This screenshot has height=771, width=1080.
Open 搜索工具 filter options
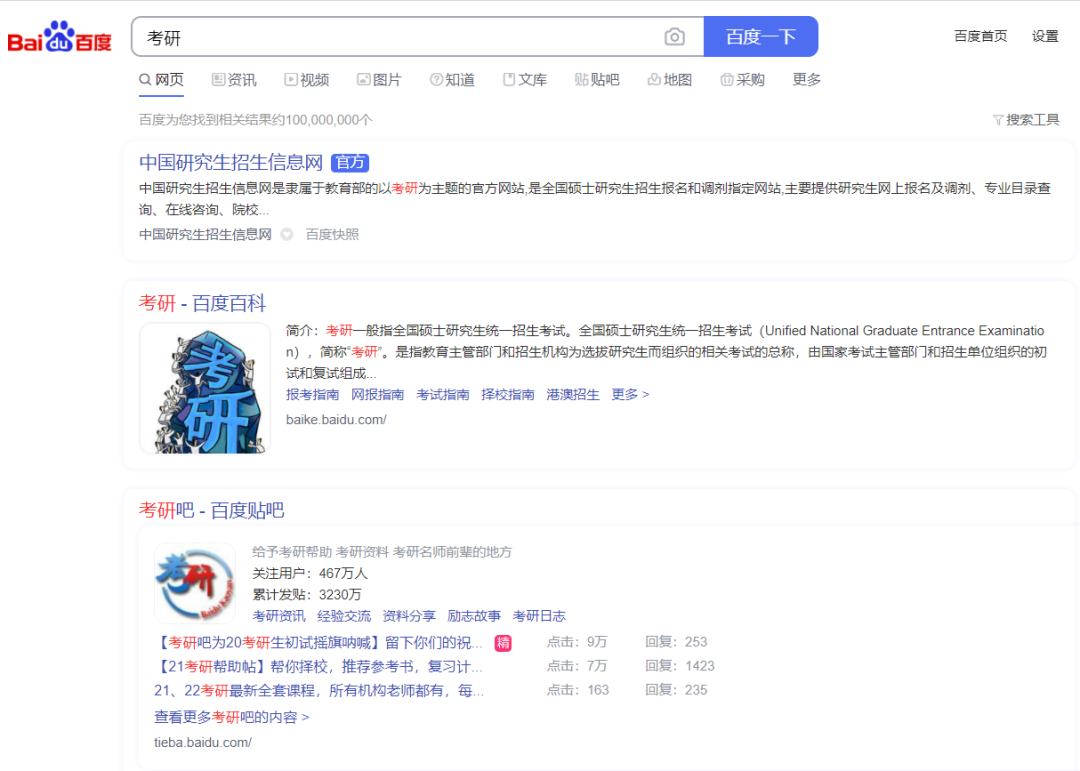point(1026,120)
